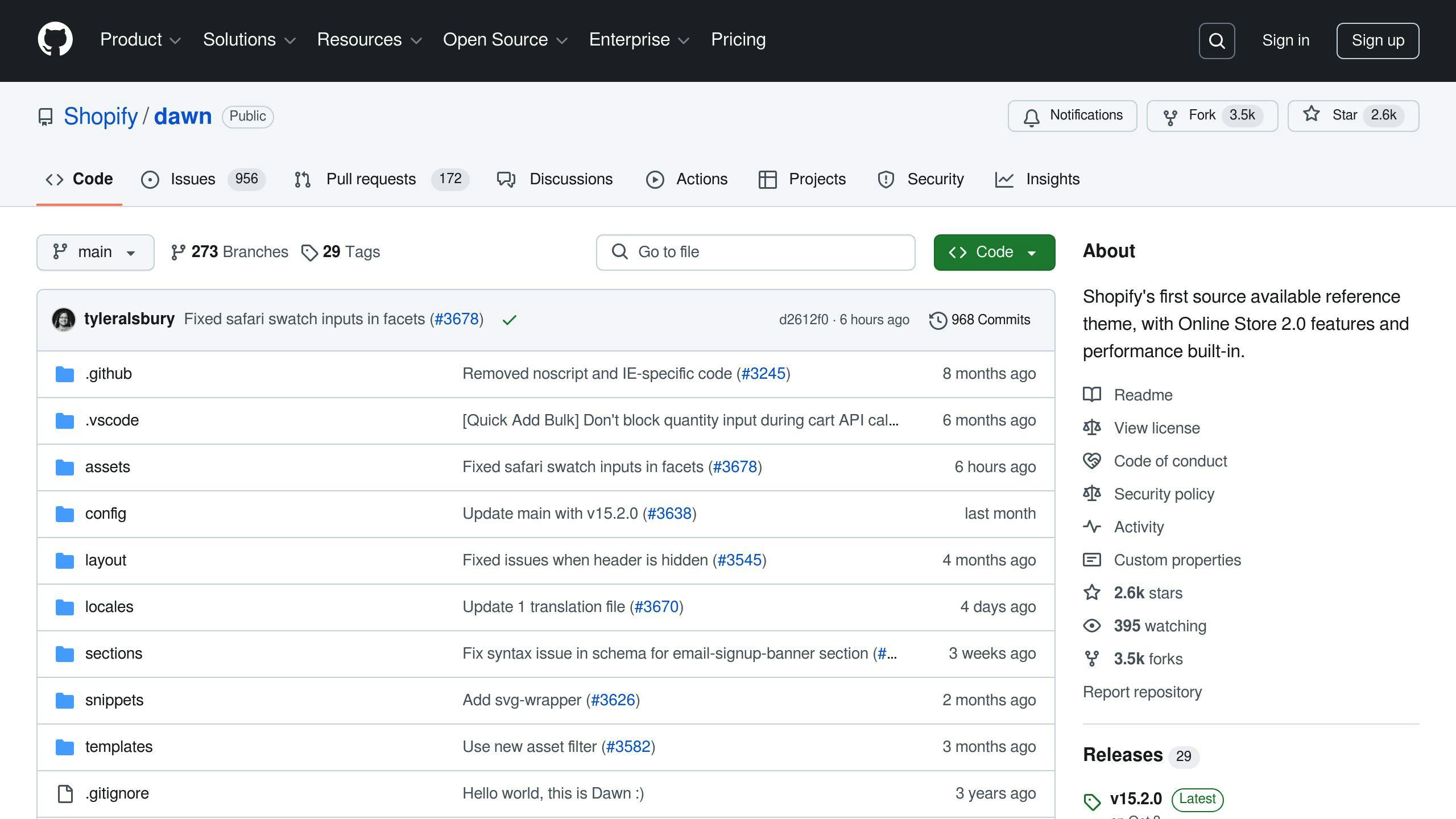Open the tyleralsbury author link
The height and width of the screenshot is (819, 1456).
click(129, 319)
